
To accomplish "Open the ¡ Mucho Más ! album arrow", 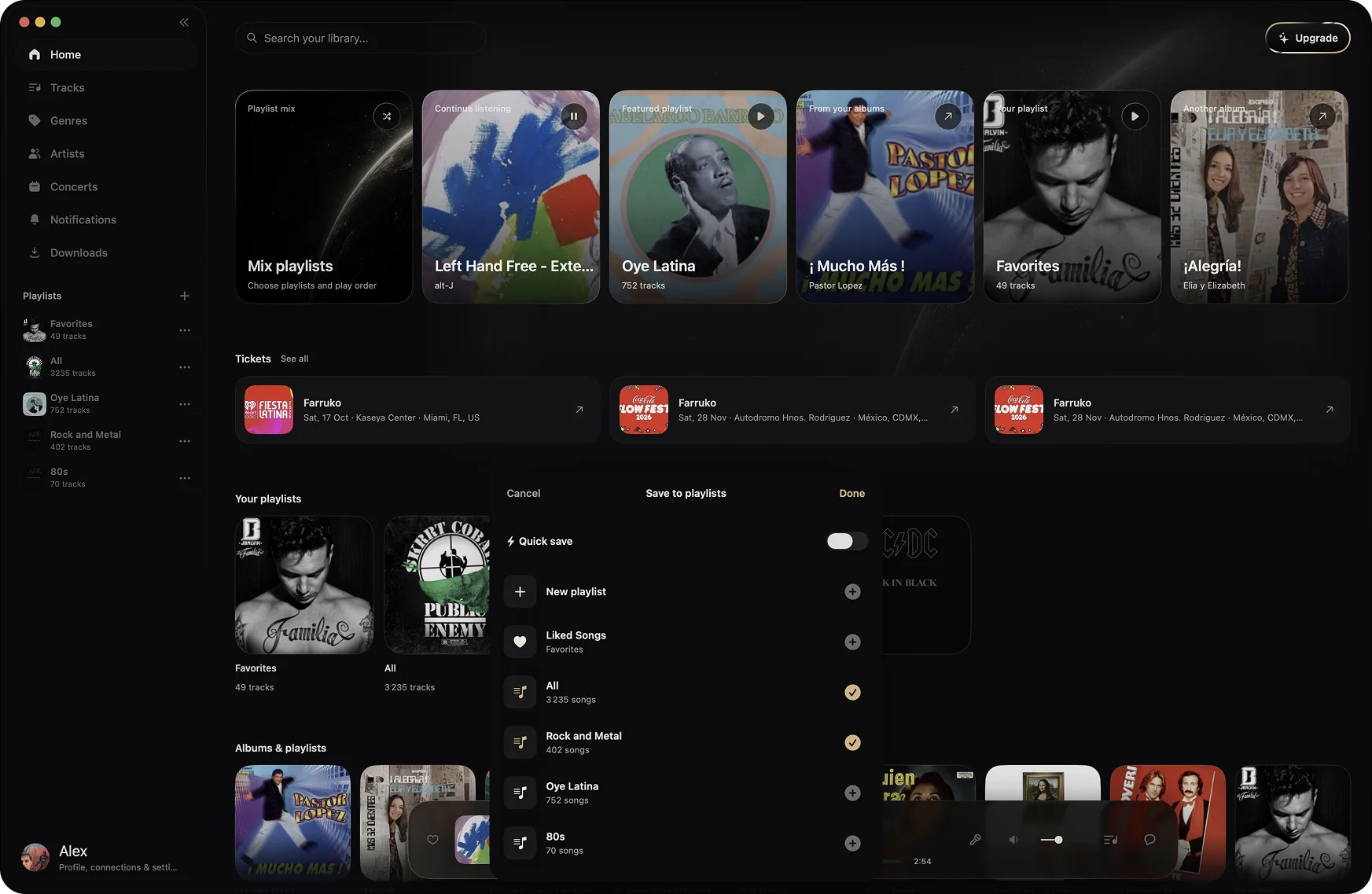I will [x=948, y=116].
